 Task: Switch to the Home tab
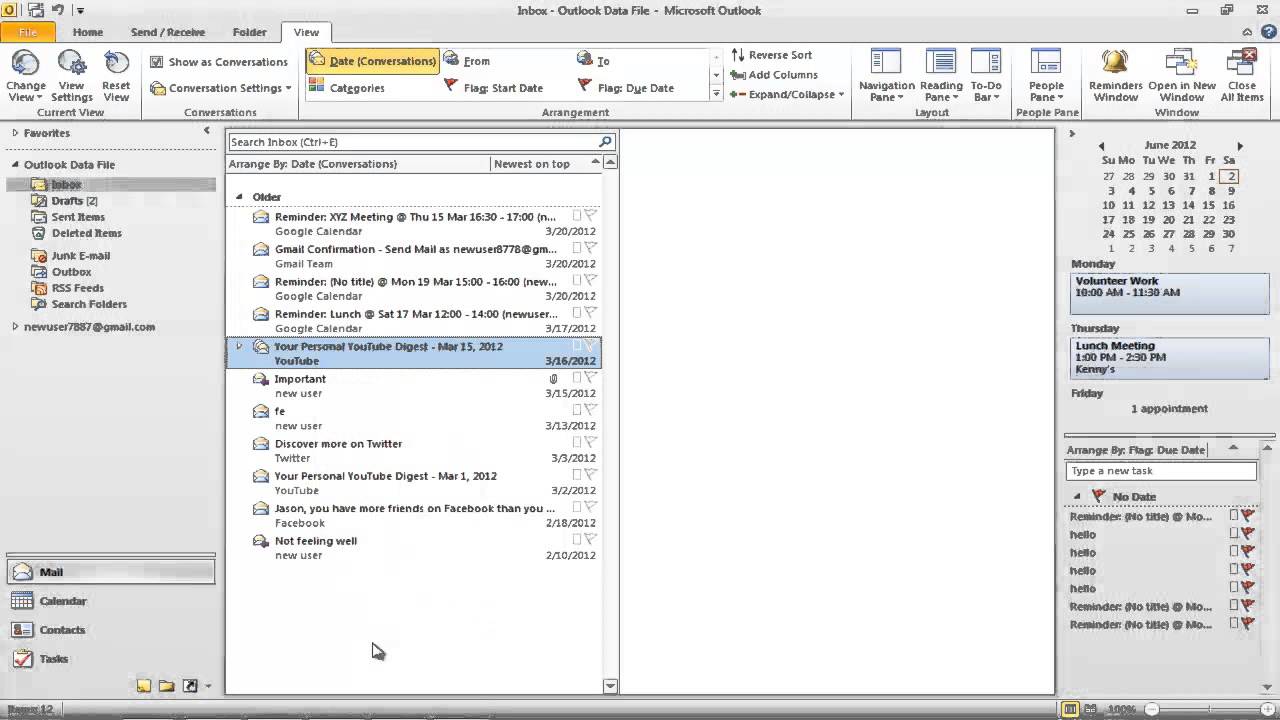pos(87,32)
